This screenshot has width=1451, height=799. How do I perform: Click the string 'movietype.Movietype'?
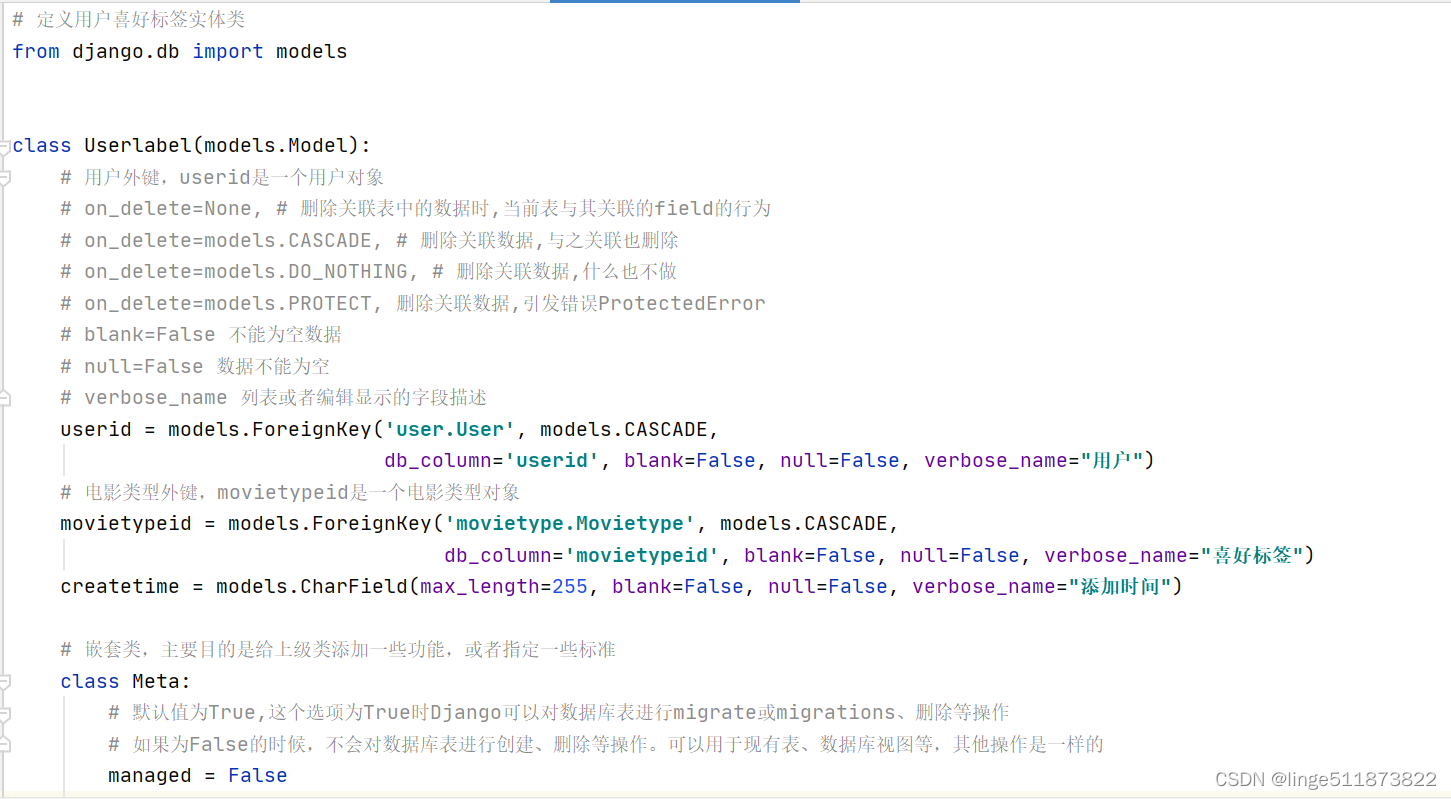click(x=570, y=524)
